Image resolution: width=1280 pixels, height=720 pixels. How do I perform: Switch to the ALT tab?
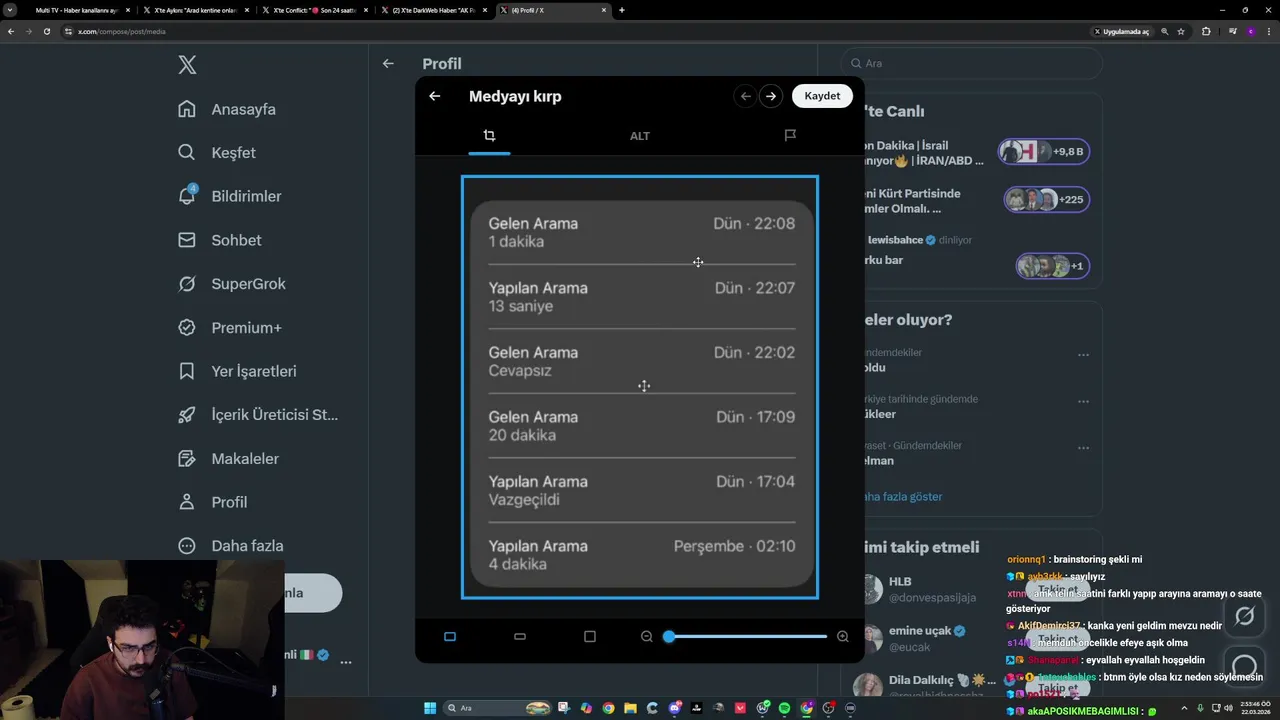click(x=640, y=136)
